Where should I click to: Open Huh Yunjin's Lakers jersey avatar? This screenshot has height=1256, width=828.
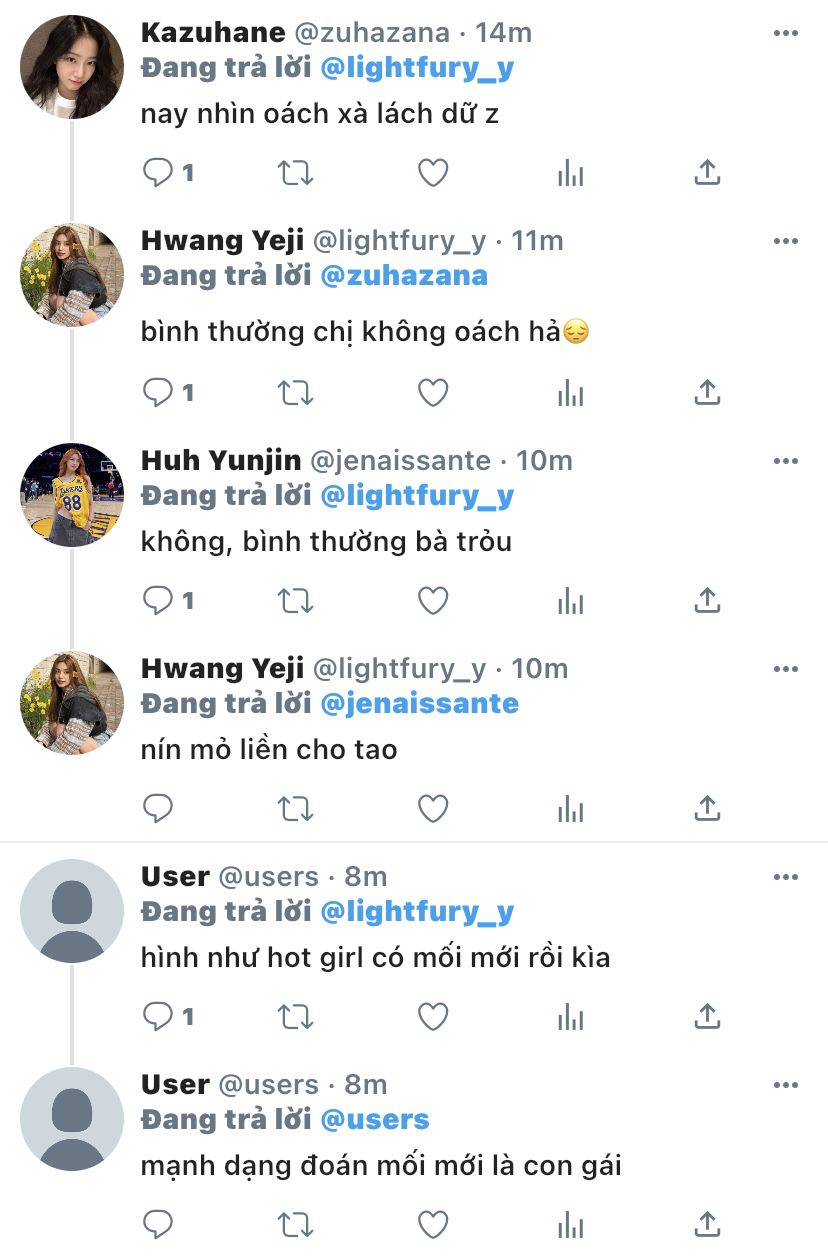[x=72, y=495]
